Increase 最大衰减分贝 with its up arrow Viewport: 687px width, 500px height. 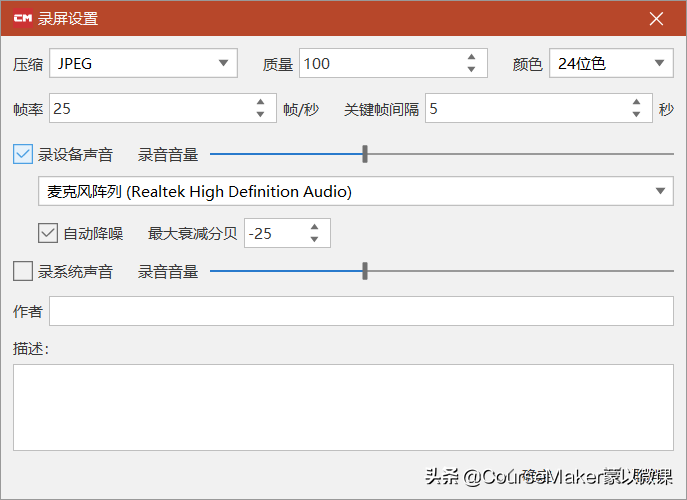click(x=314, y=227)
